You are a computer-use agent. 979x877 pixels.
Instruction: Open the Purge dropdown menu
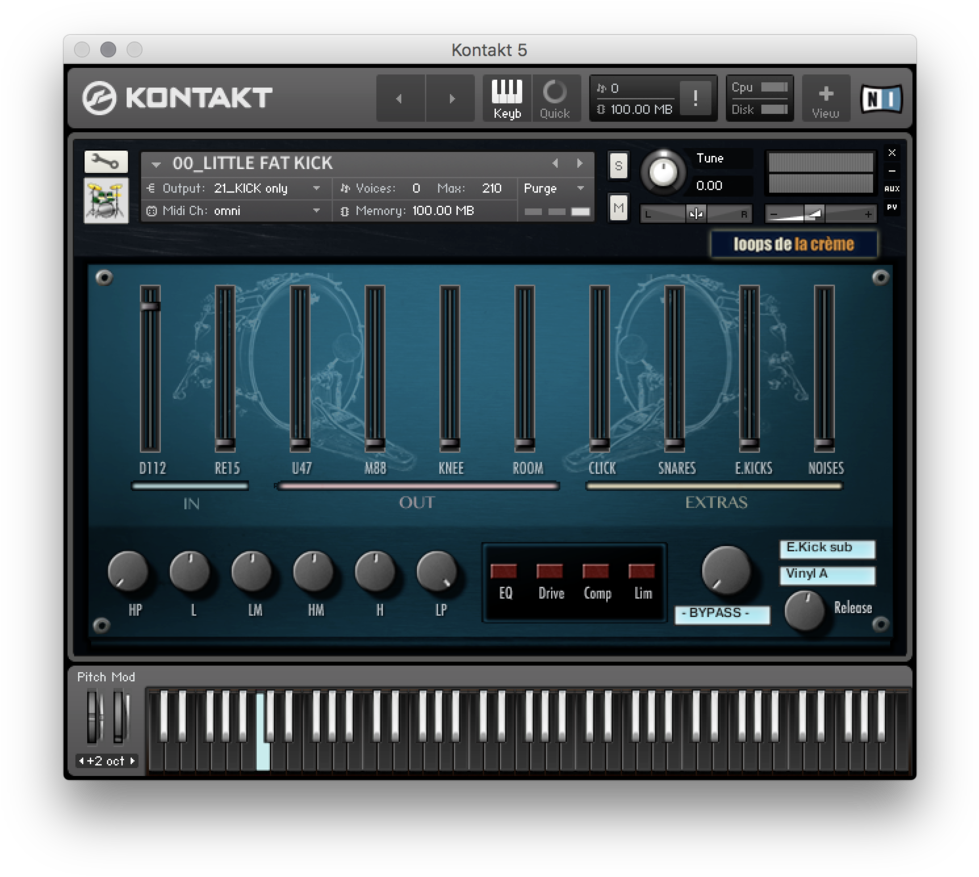point(554,189)
